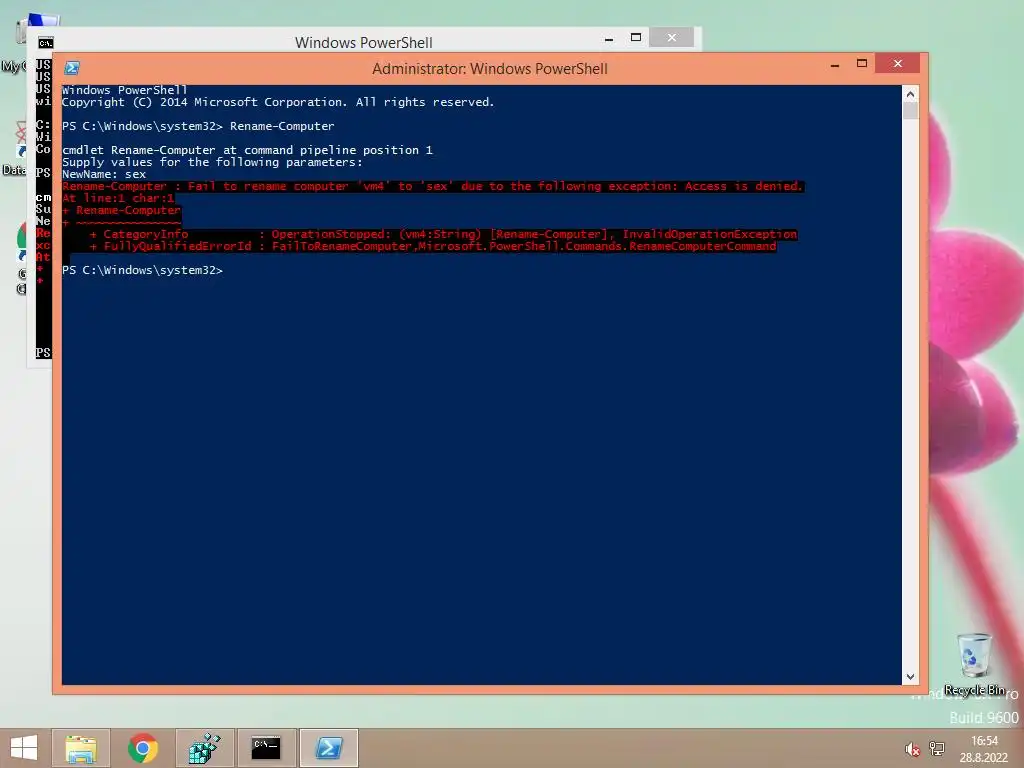This screenshot has height=768, width=1024.
Task: Switch to the Command Prompt taskbar item
Action: (266, 748)
